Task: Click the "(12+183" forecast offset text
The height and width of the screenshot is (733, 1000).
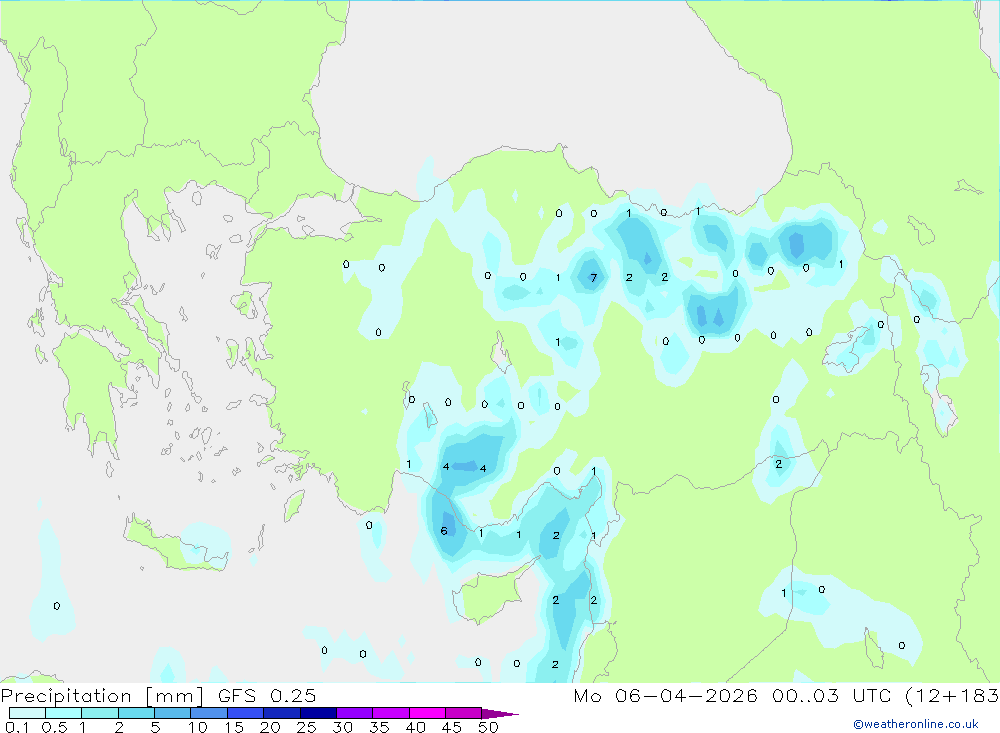Action: tap(953, 696)
